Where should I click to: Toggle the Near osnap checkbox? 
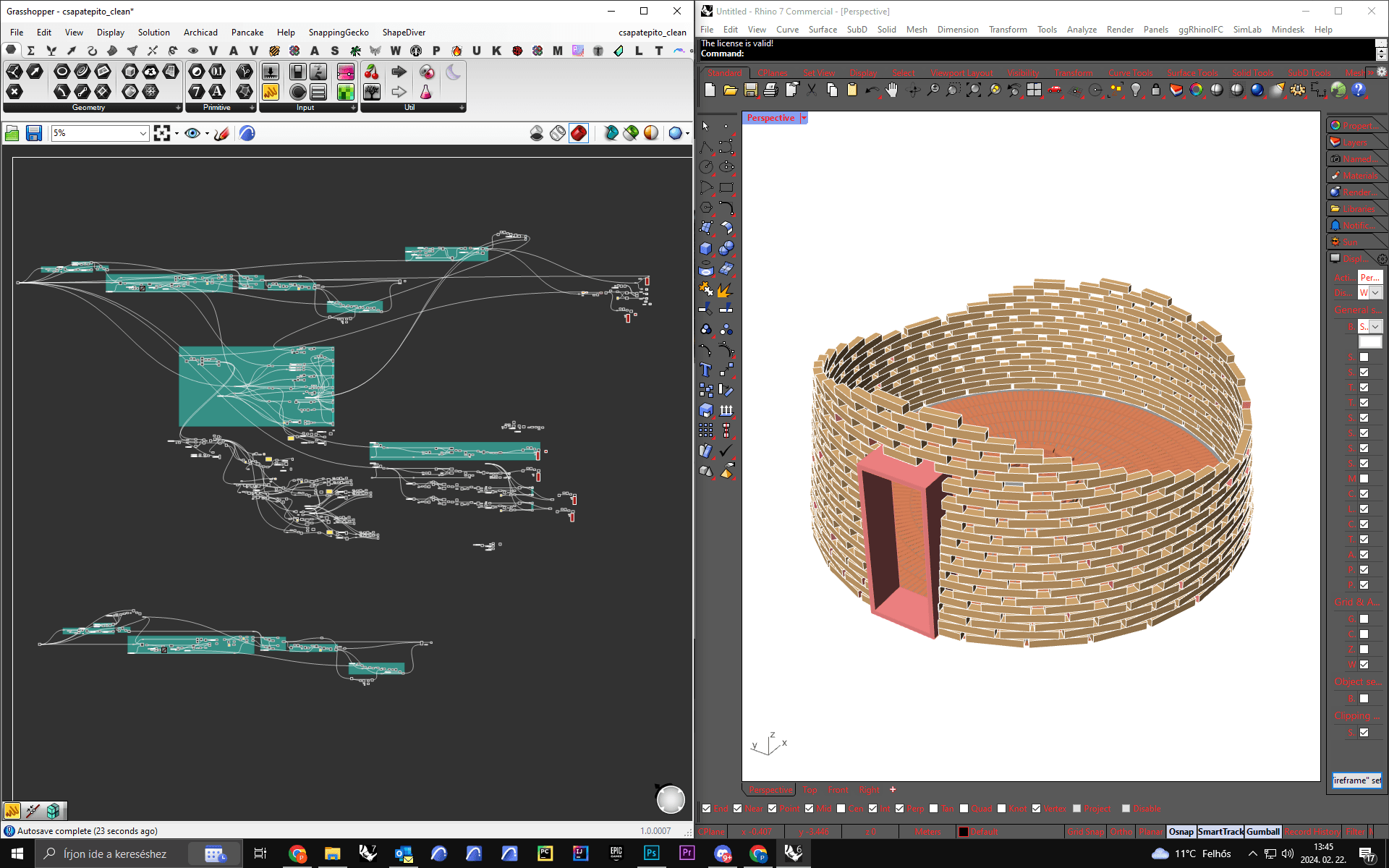738,809
